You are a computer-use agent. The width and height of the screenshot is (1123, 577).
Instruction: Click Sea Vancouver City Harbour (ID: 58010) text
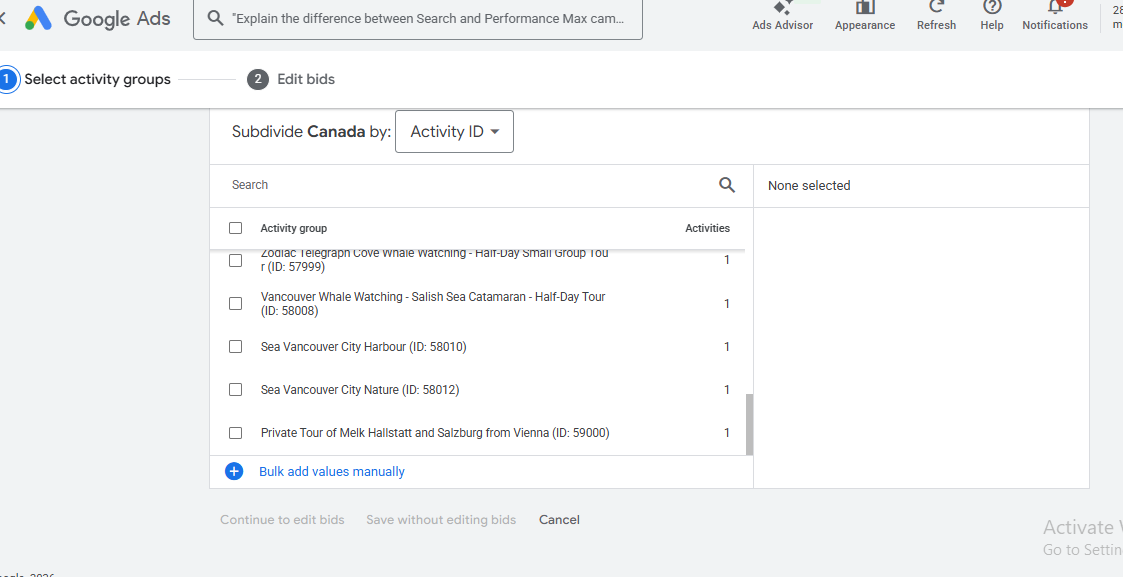point(364,346)
